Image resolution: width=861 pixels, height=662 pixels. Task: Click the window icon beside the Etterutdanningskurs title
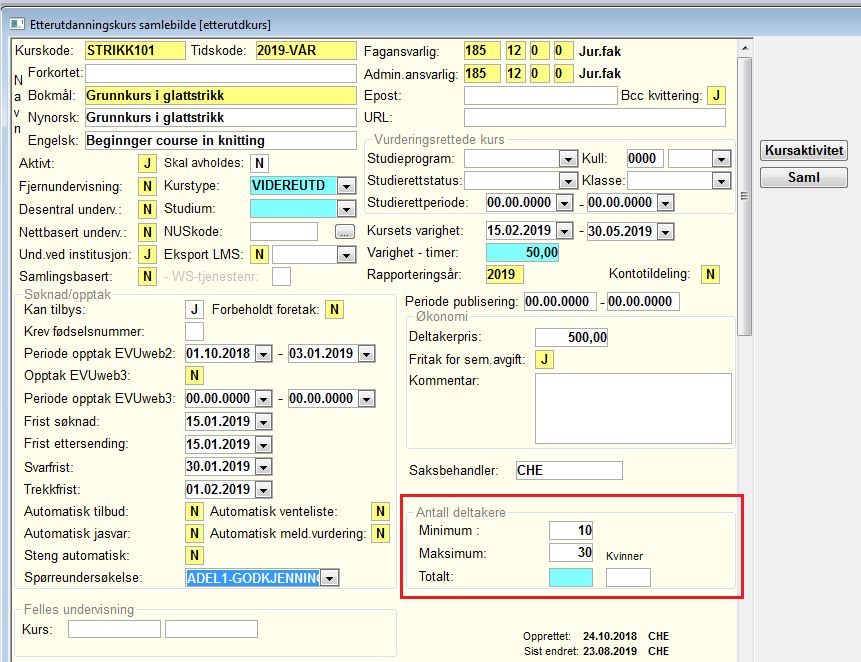(x=17, y=24)
